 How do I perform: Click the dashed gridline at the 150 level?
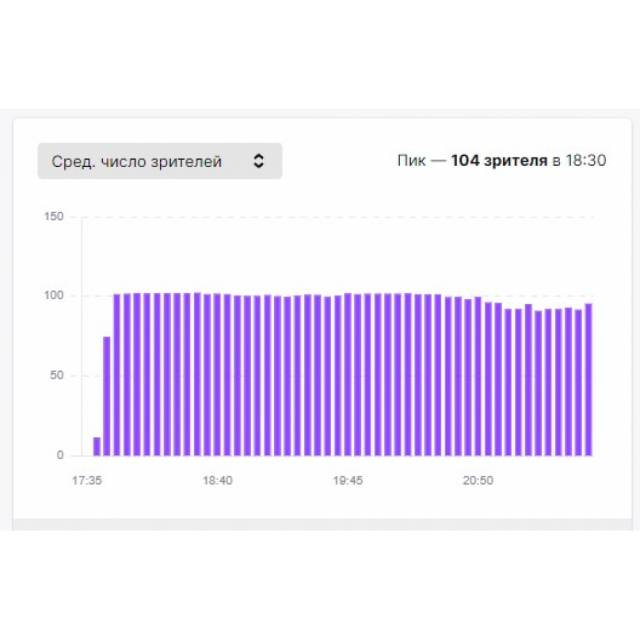point(331,217)
